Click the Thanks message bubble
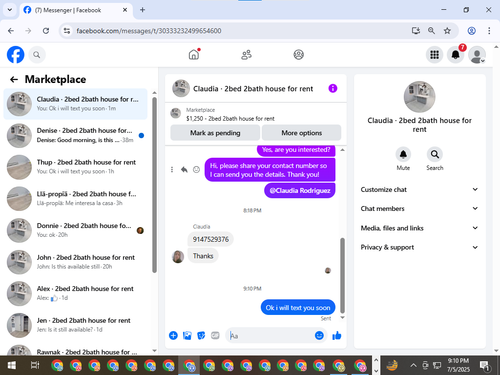The width and height of the screenshot is (500, 375). click(x=203, y=256)
